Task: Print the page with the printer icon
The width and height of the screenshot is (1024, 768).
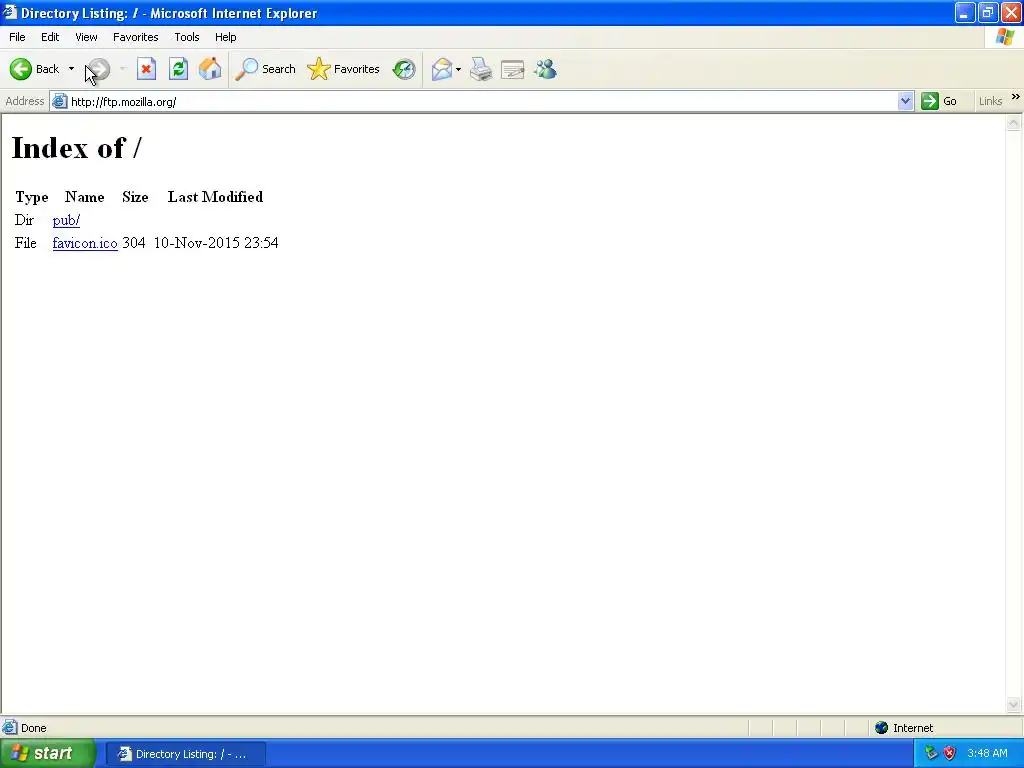Action: (x=481, y=69)
